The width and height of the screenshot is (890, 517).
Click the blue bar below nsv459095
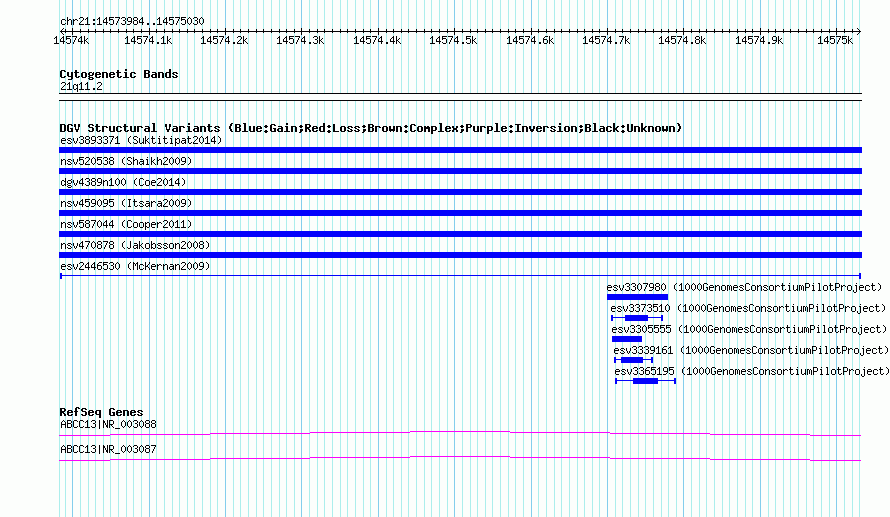click(460, 213)
